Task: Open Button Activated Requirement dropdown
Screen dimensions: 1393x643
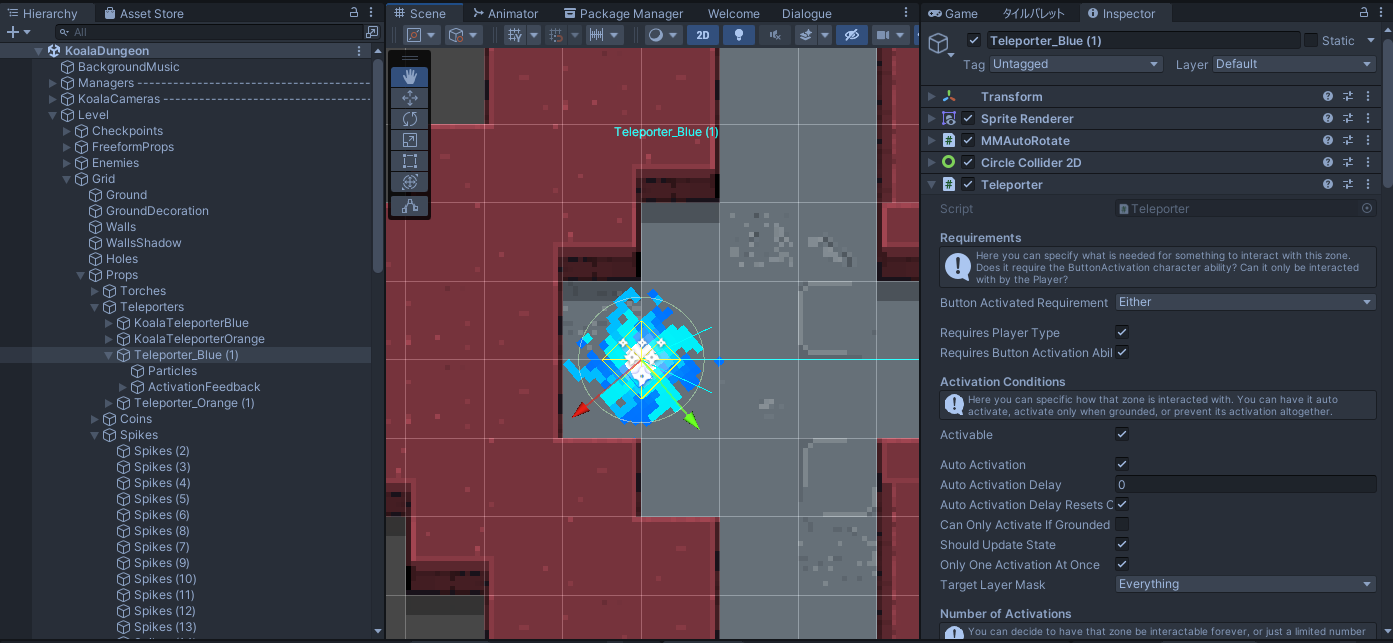Action: click(1245, 302)
